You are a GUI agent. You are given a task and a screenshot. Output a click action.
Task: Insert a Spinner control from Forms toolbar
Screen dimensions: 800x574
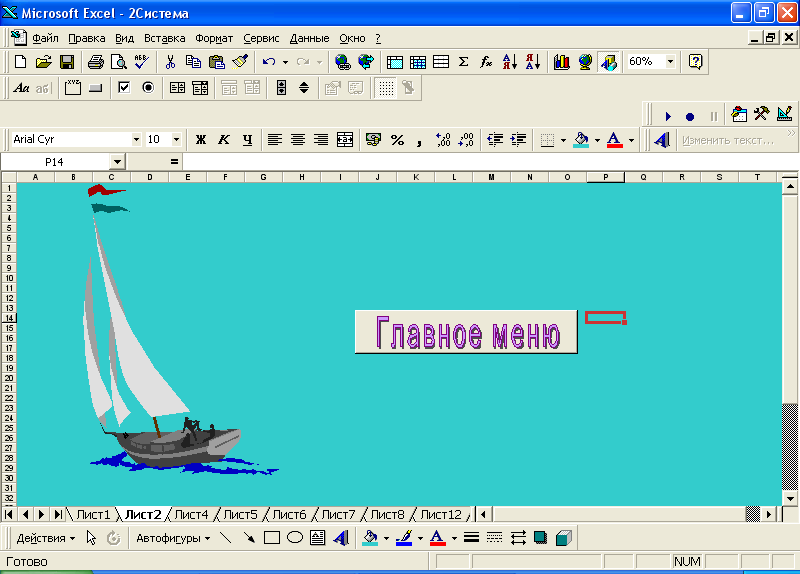tap(304, 88)
